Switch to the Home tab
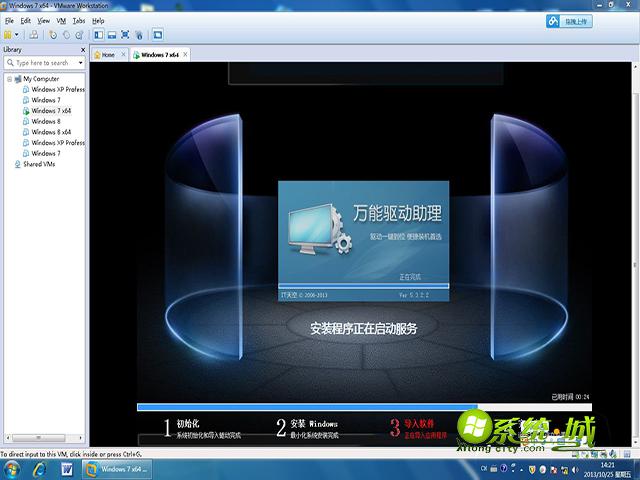 point(105,55)
